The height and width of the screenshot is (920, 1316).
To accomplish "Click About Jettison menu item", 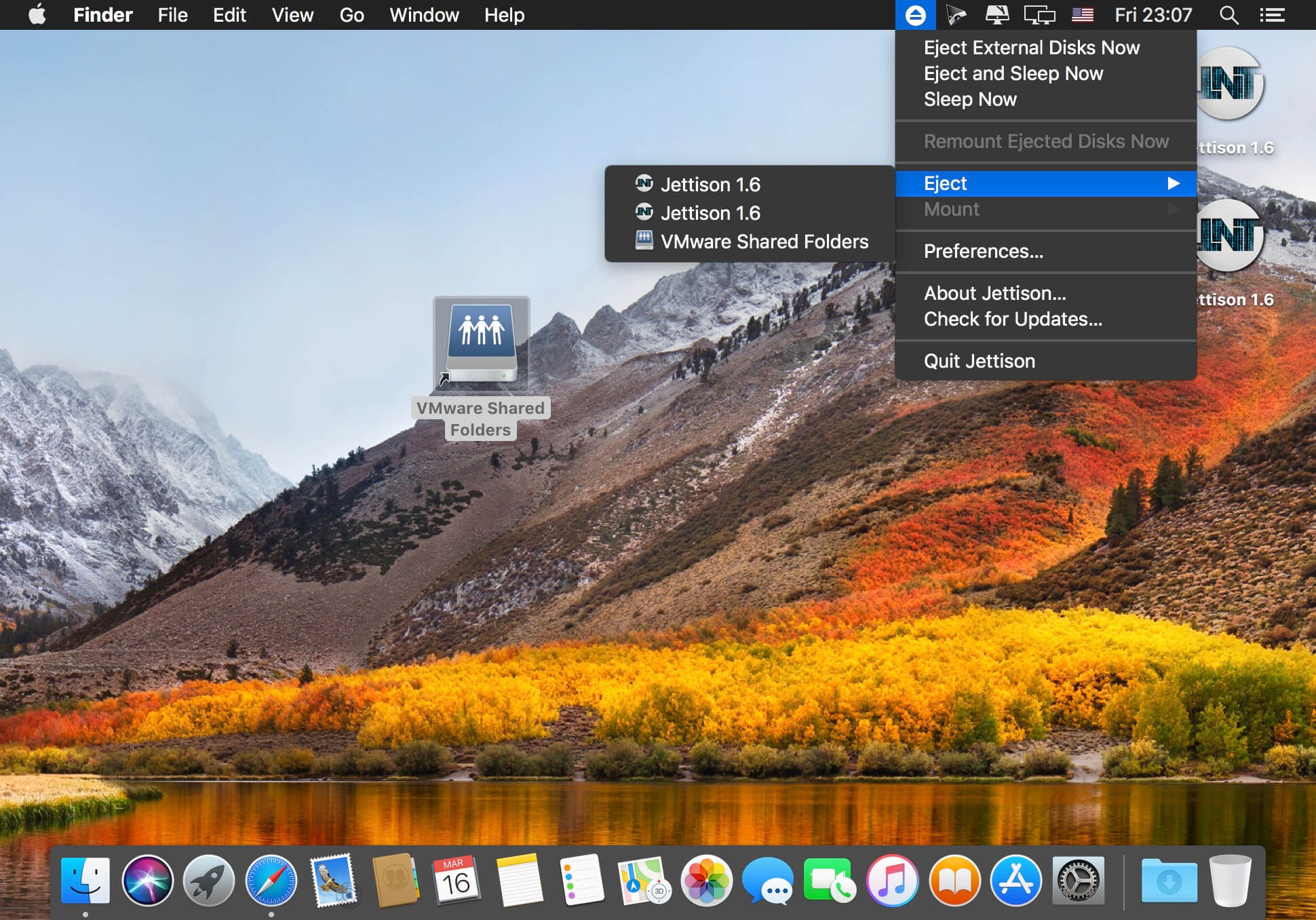I will [993, 293].
